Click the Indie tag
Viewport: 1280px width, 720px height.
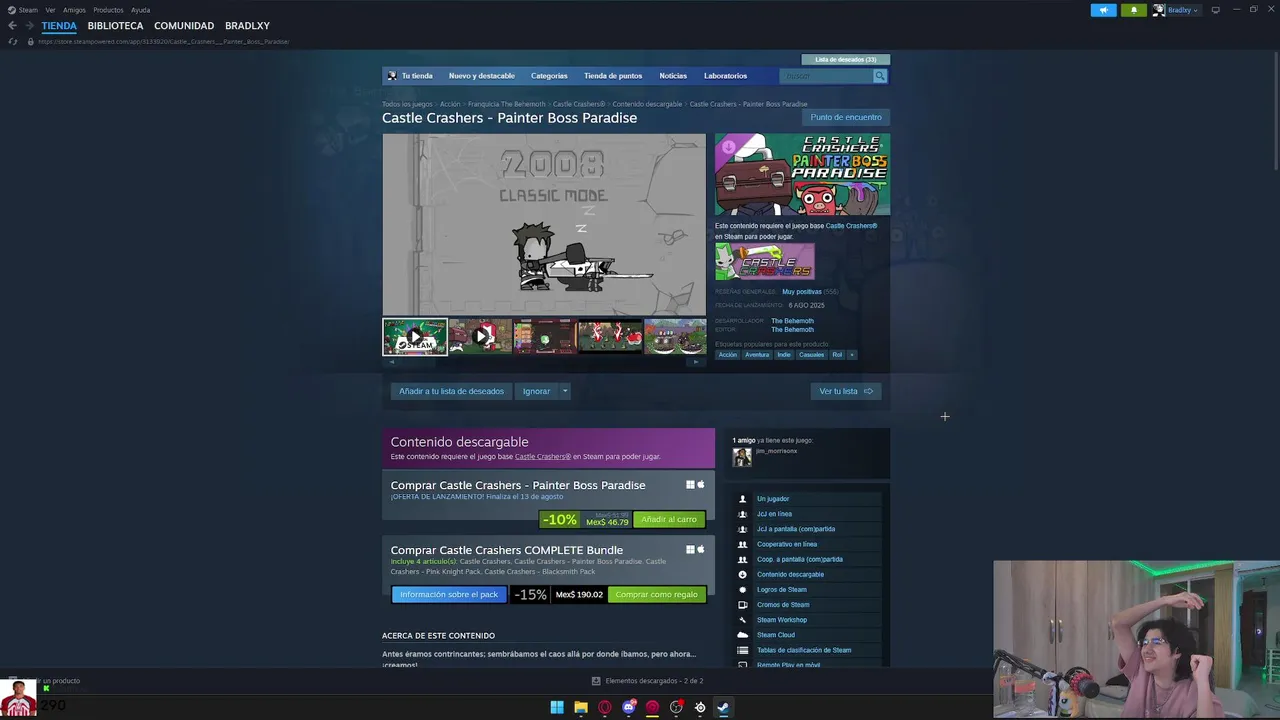pos(784,355)
